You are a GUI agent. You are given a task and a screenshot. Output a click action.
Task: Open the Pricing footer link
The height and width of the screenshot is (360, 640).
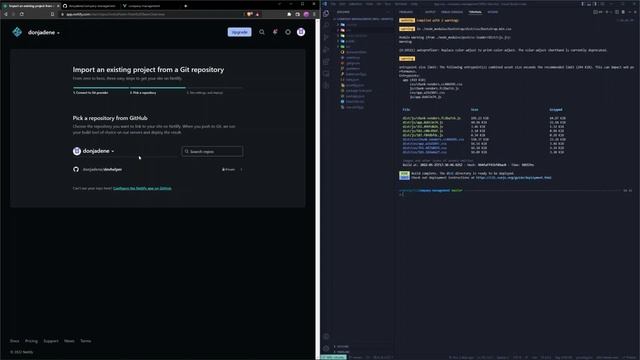[x=31, y=341]
